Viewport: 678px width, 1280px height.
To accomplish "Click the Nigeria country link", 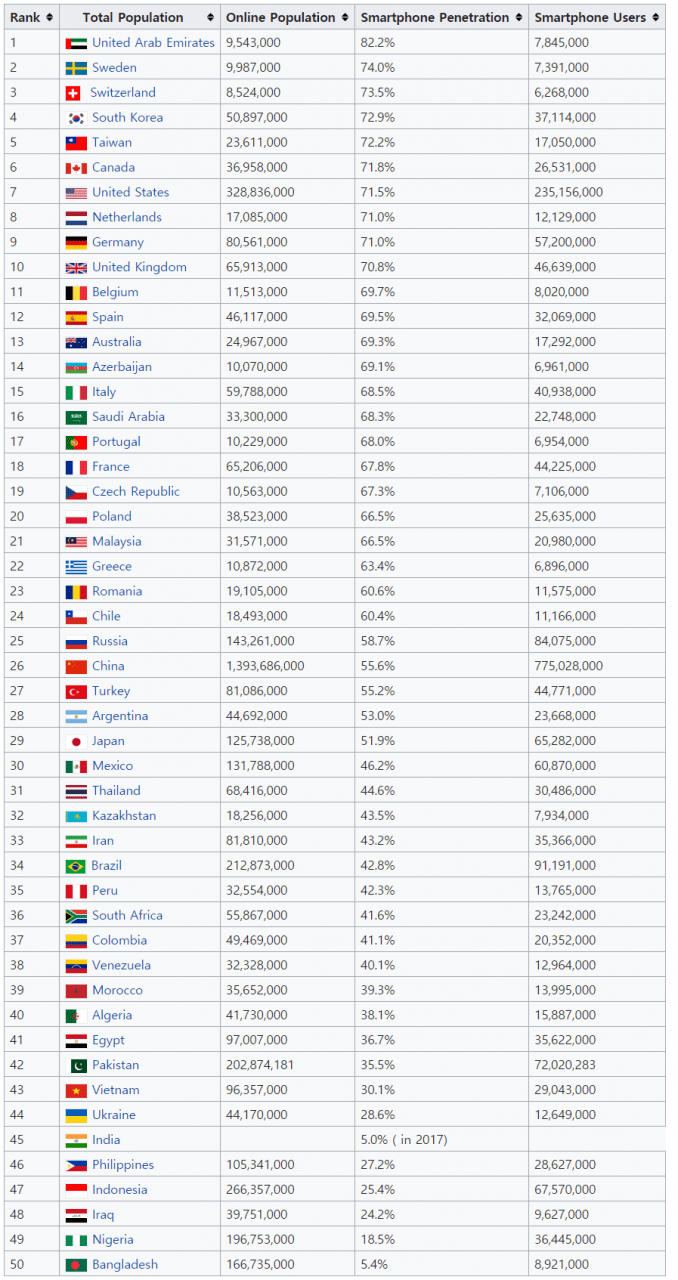I will (x=113, y=1240).
